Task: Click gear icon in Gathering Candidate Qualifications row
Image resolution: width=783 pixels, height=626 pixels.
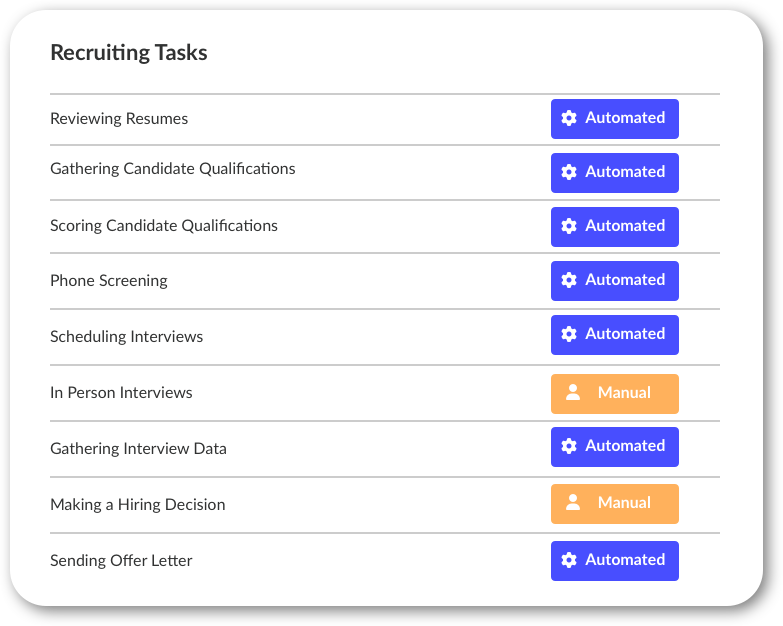Action: pos(569,172)
